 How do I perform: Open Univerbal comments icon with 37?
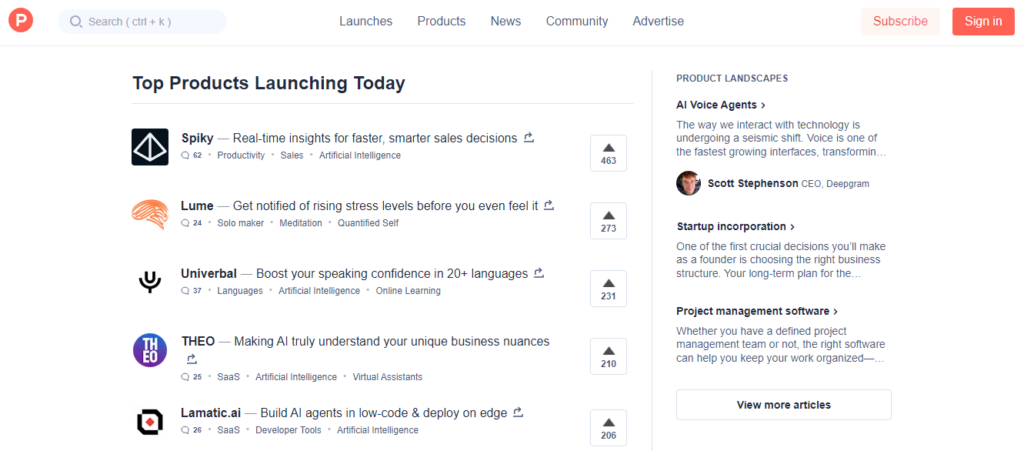[185, 291]
